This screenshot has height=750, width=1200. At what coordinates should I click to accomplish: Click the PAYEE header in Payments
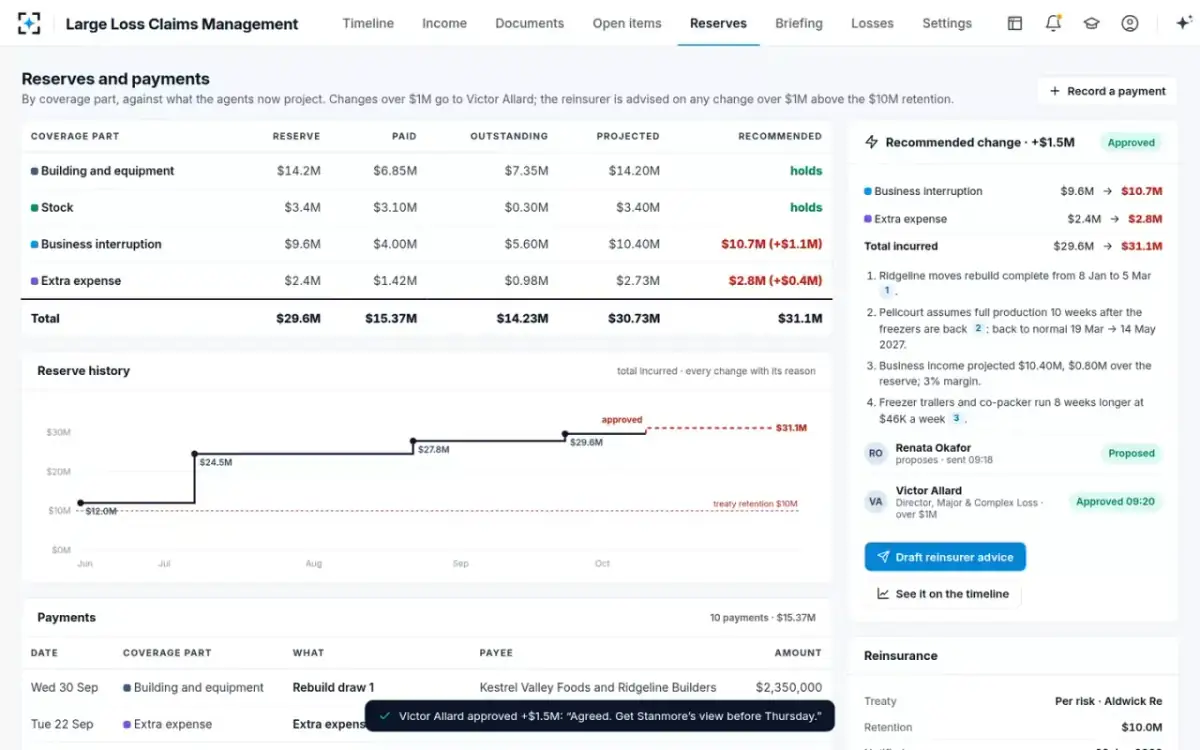click(496, 653)
